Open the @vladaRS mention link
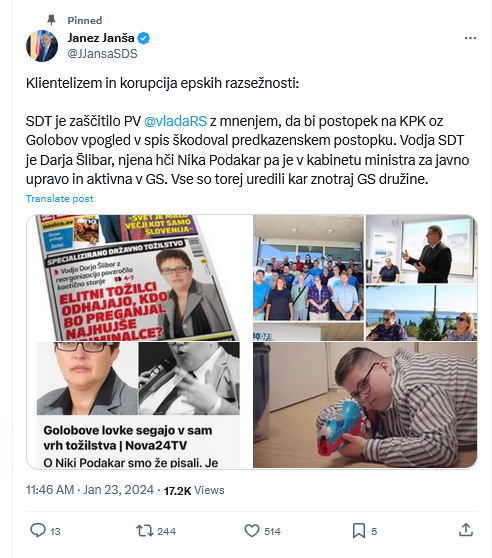Viewport: 492px width, 558px height. tap(175, 121)
